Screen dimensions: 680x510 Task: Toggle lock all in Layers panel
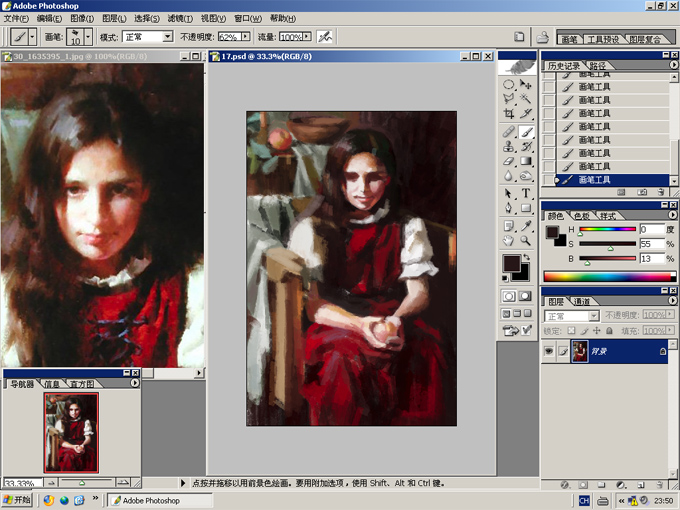[609, 331]
